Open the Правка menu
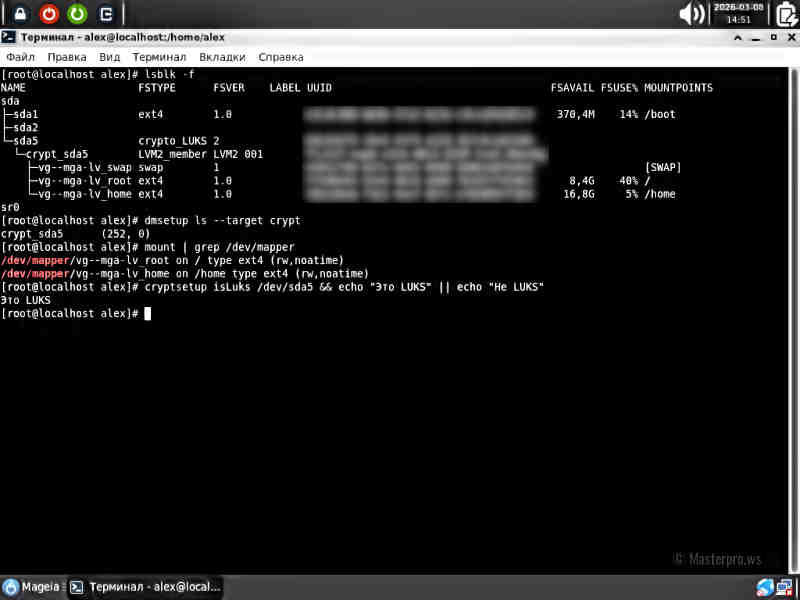The image size is (800, 600). point(67,58)
